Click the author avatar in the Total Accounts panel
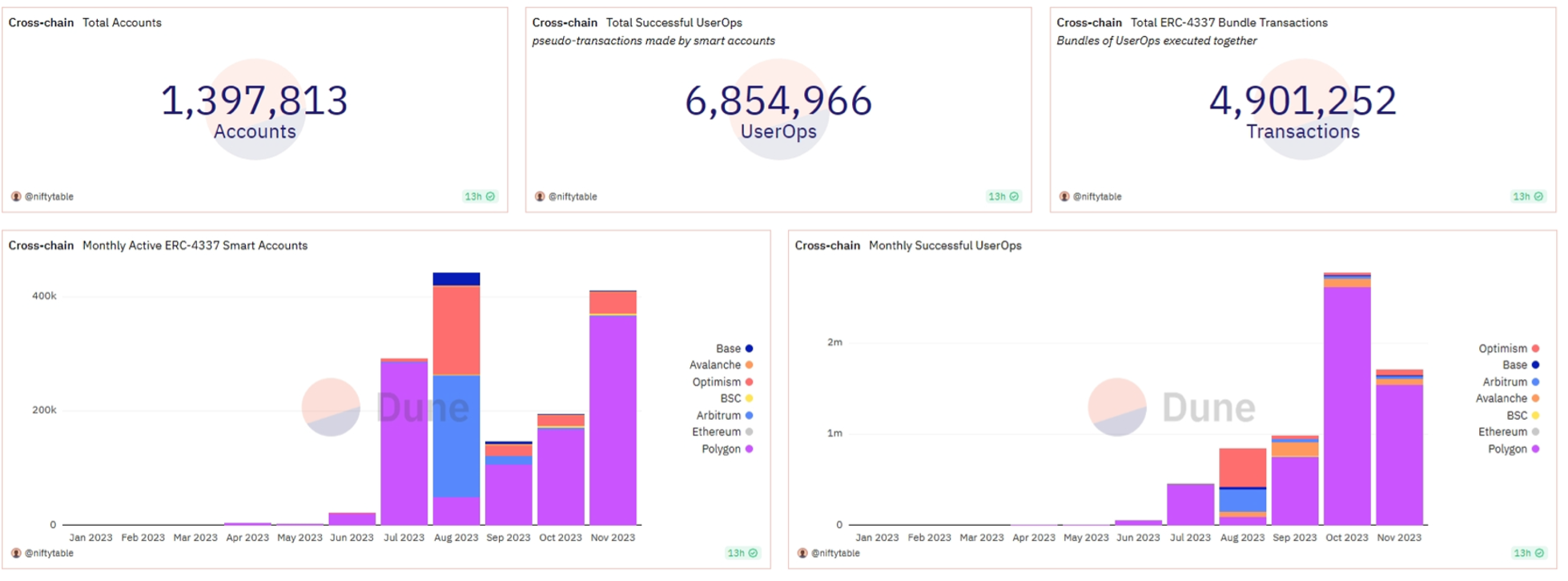The height and width of the screenshot is (581, 1568). [16, 196]
